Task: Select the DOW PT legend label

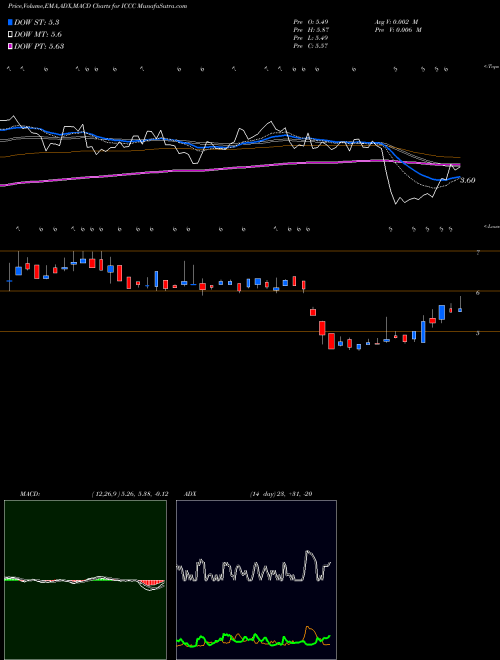Action: tap(39, 46)
